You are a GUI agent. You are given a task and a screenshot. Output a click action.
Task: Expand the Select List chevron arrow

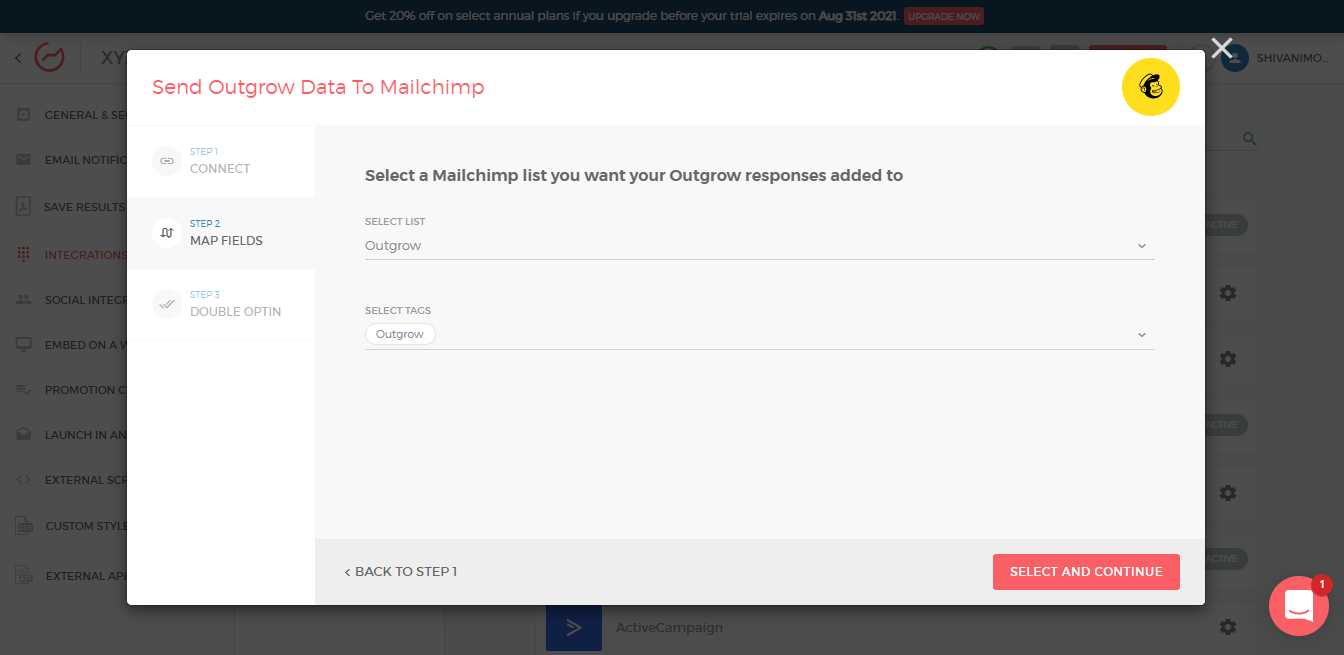[x=1142, y=246]
